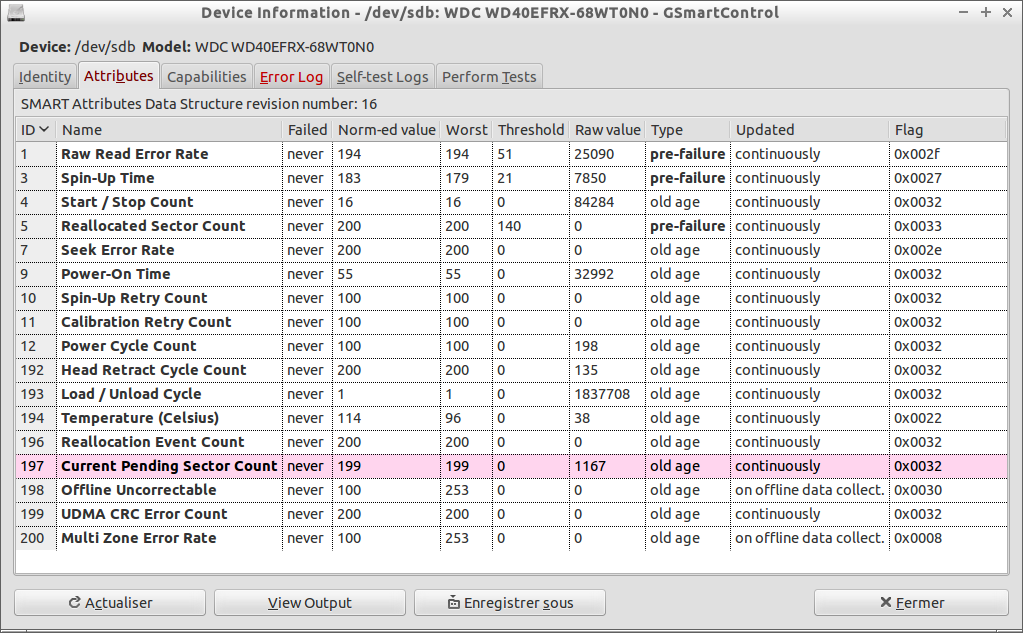This screenshot has width=1023, height=633.
Task: Click the 0x0030 flag of Offline Uncorrectable
Action: (918, 490)
